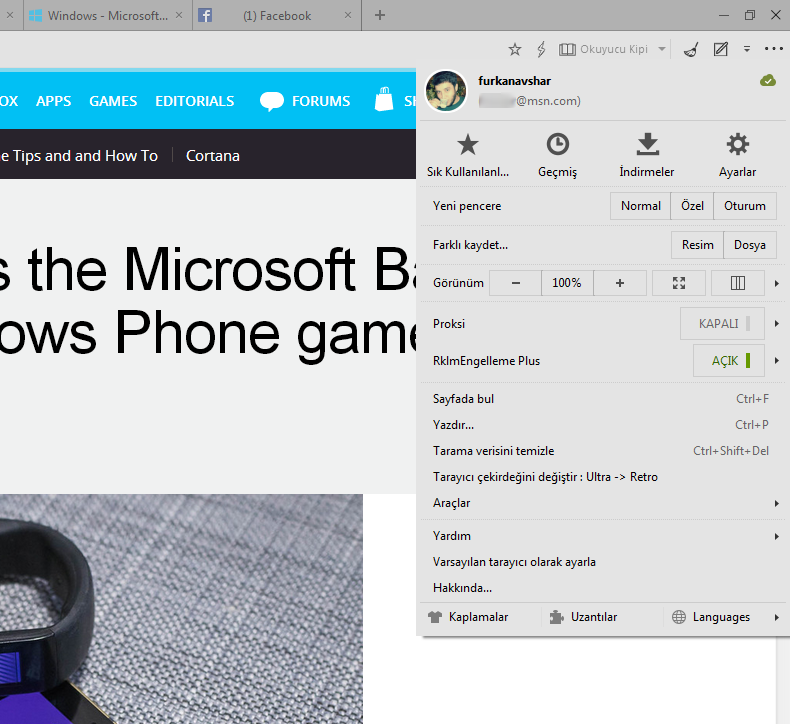The height and width of the screenshot is (724, 790).
Task: Enable Okuyucu Kipi reader mode
Action: [604, 49]
